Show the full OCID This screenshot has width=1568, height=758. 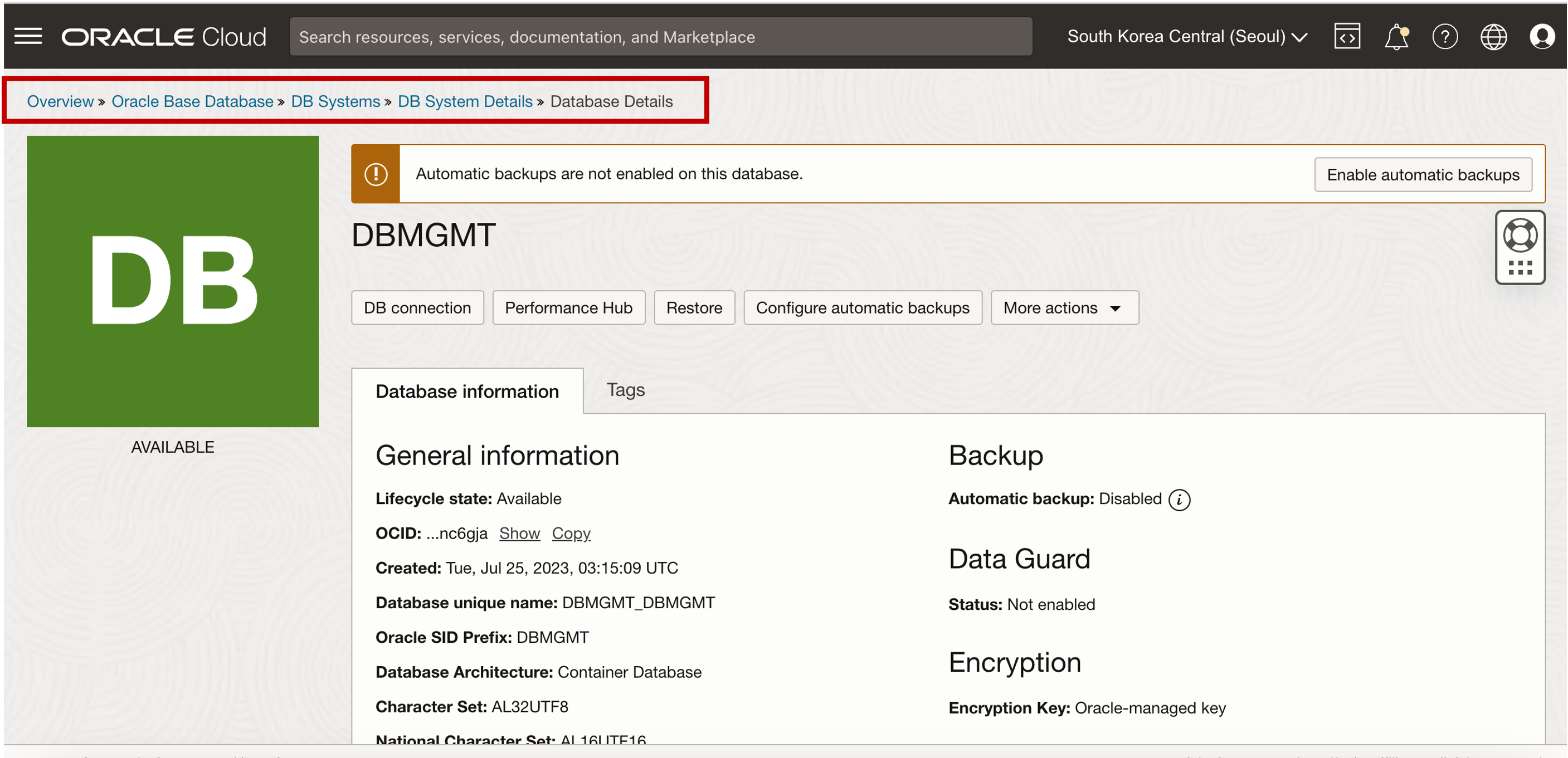(519, 534)
